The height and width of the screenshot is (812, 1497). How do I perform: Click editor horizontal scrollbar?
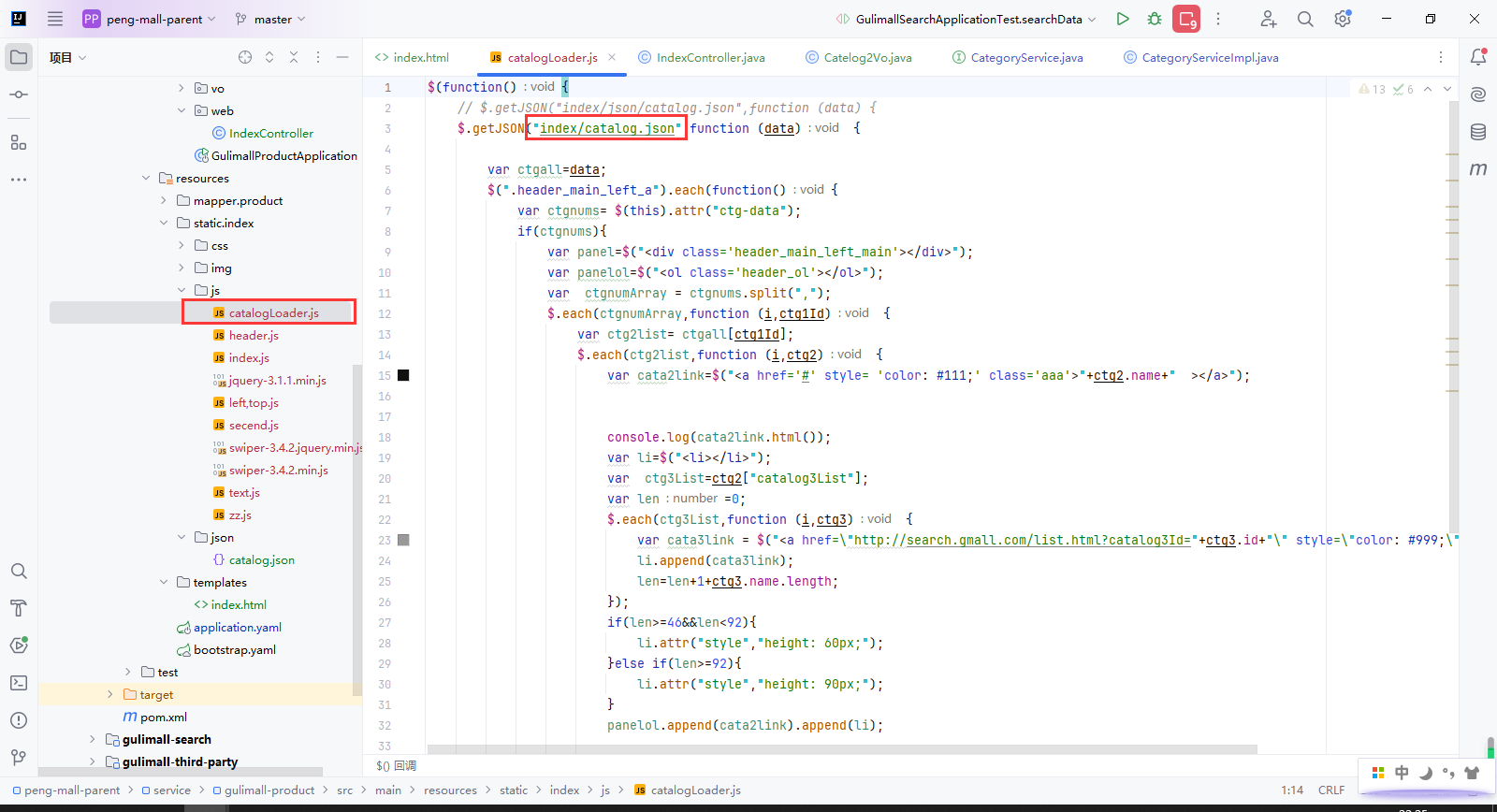coord(842,749)
